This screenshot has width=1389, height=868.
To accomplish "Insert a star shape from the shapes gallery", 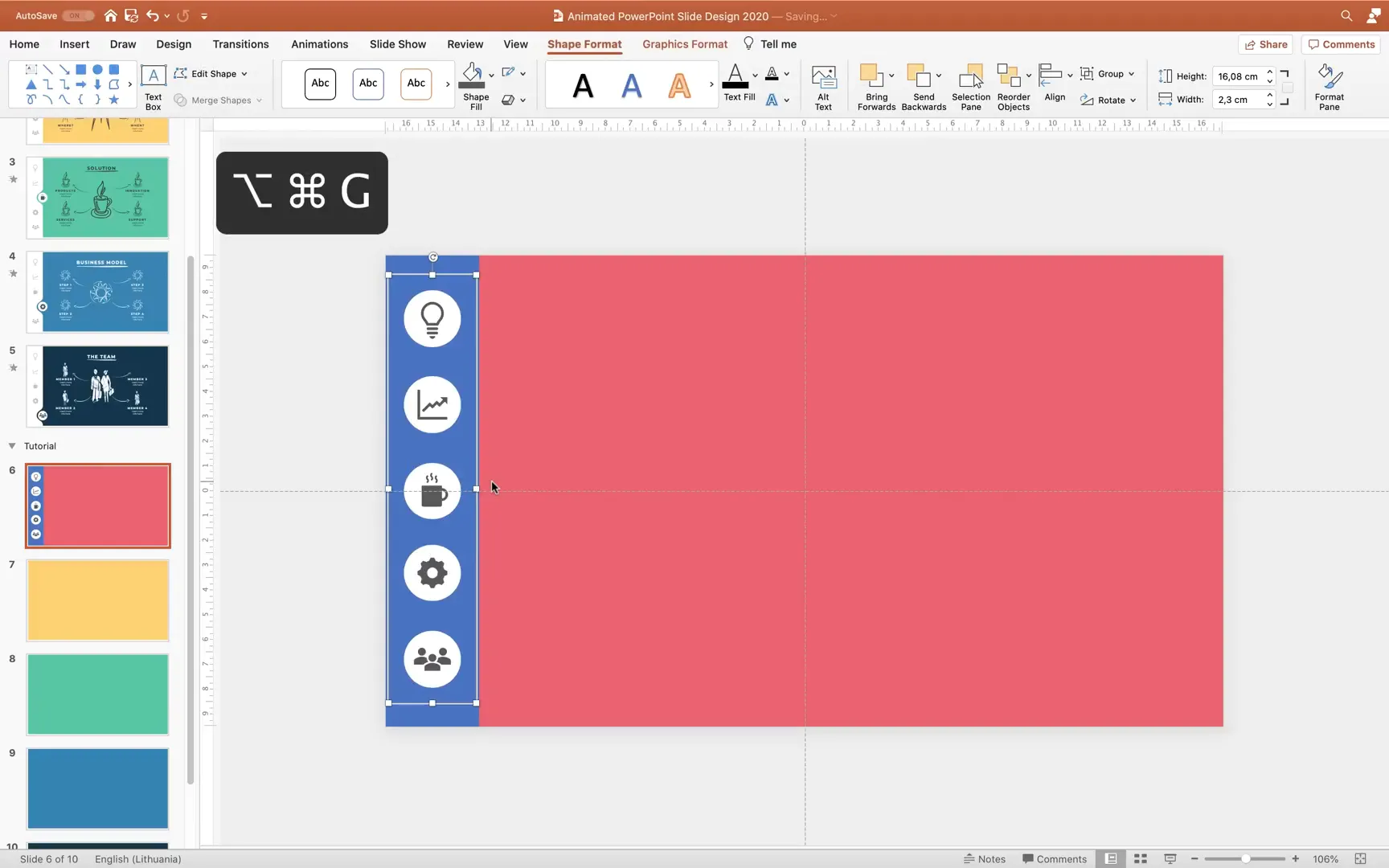I will [x=114, y=100].
